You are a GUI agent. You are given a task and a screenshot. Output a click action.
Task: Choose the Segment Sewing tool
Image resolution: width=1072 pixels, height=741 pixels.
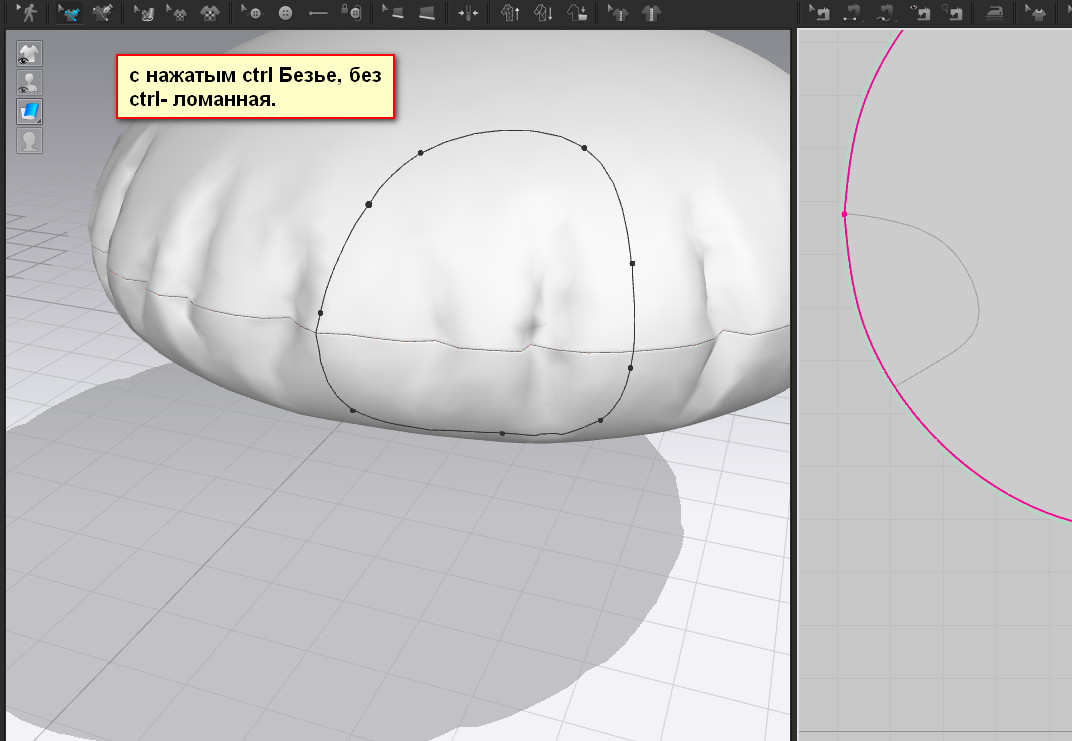pos(853,13)
